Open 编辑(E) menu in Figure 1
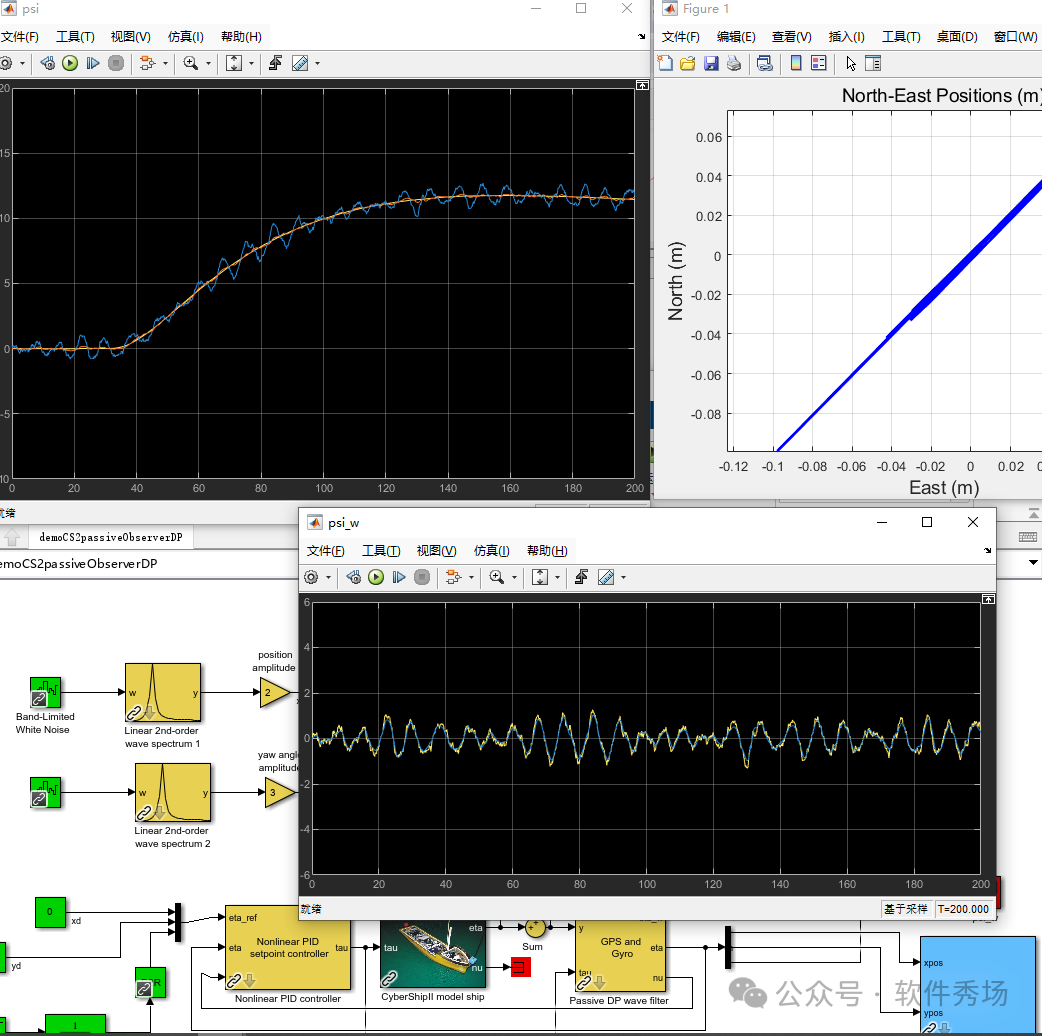The width and height of the screenshot is (1042, 1036). 736,37
